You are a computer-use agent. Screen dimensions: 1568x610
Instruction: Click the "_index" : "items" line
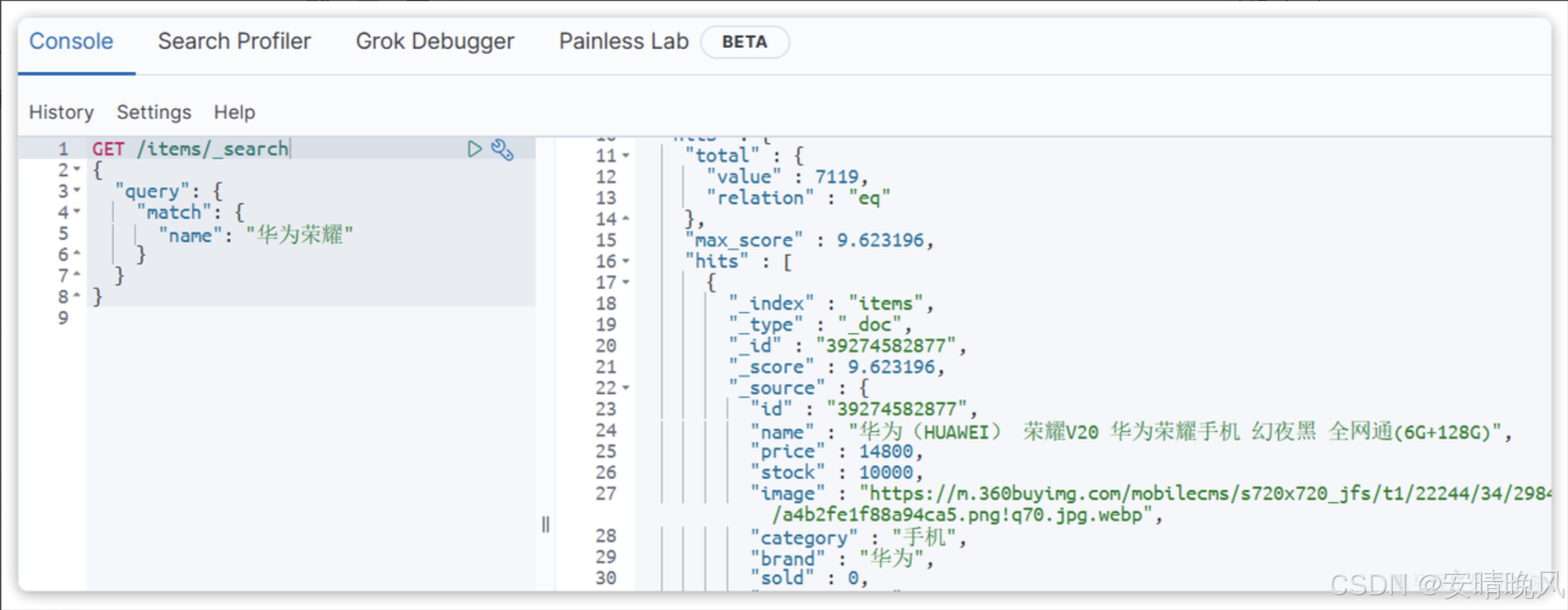click(830, 304)
